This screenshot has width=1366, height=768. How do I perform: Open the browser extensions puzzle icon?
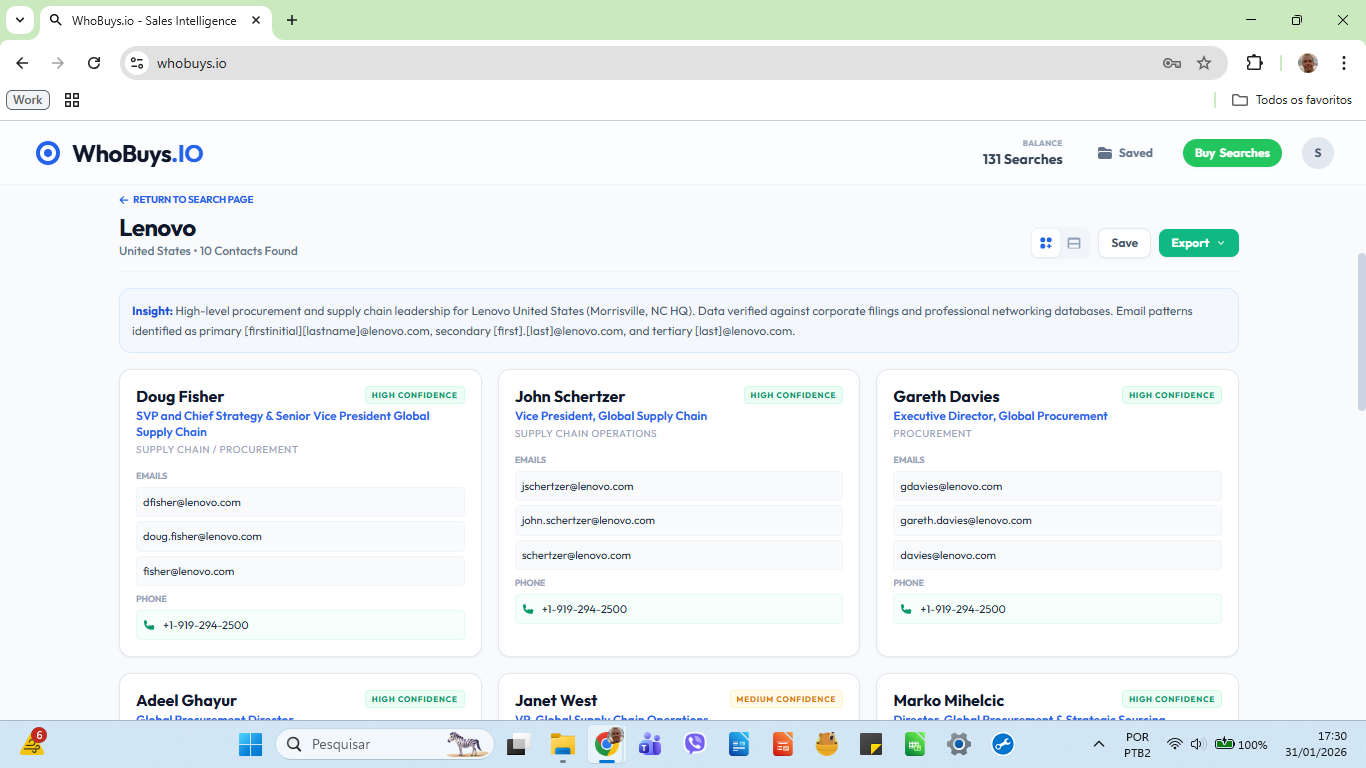(x=1254, y=62)
